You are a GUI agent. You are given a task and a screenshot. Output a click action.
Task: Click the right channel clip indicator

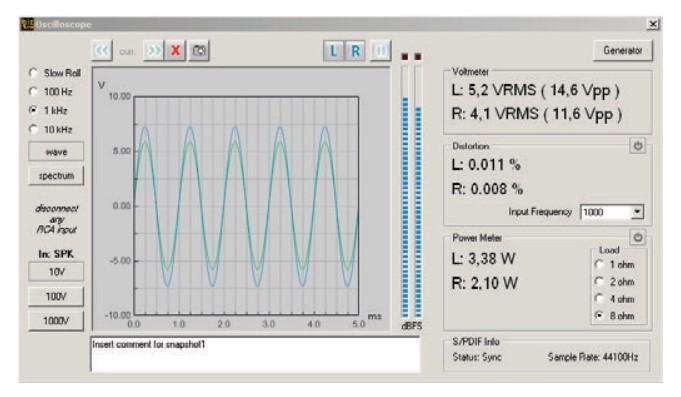tap(418, 57)
